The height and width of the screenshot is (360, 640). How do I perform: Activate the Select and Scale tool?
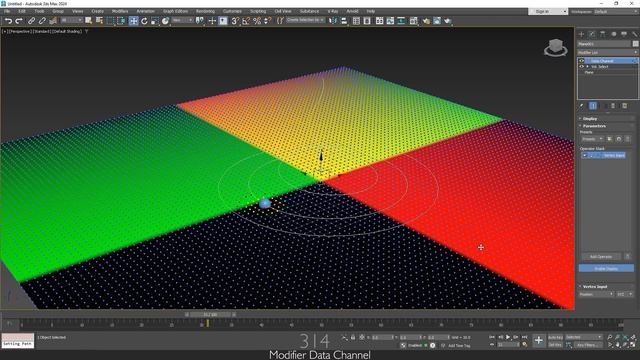[x=155, y=21]
